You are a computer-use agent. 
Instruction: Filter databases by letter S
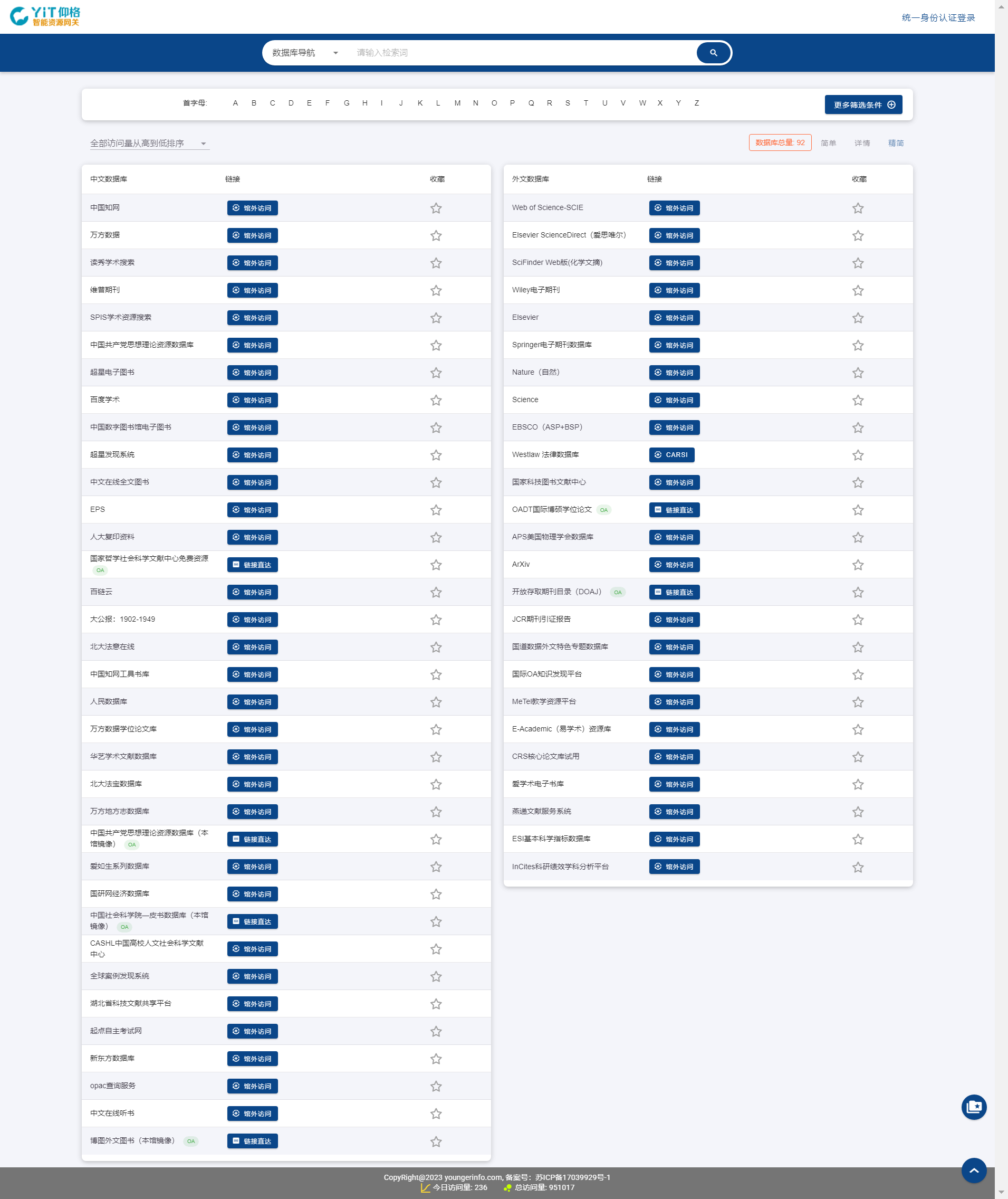pyautogui.click(x=568, y=103)
